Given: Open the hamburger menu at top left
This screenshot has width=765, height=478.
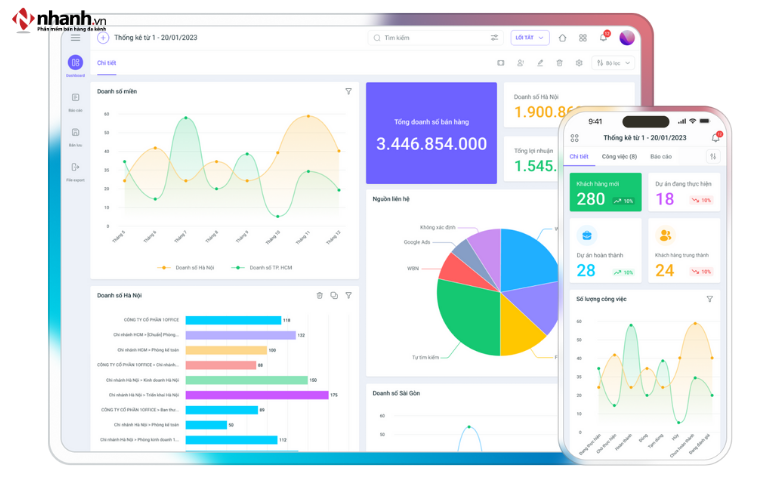Looking at the screenshot, I should click(x=75, y=38).
